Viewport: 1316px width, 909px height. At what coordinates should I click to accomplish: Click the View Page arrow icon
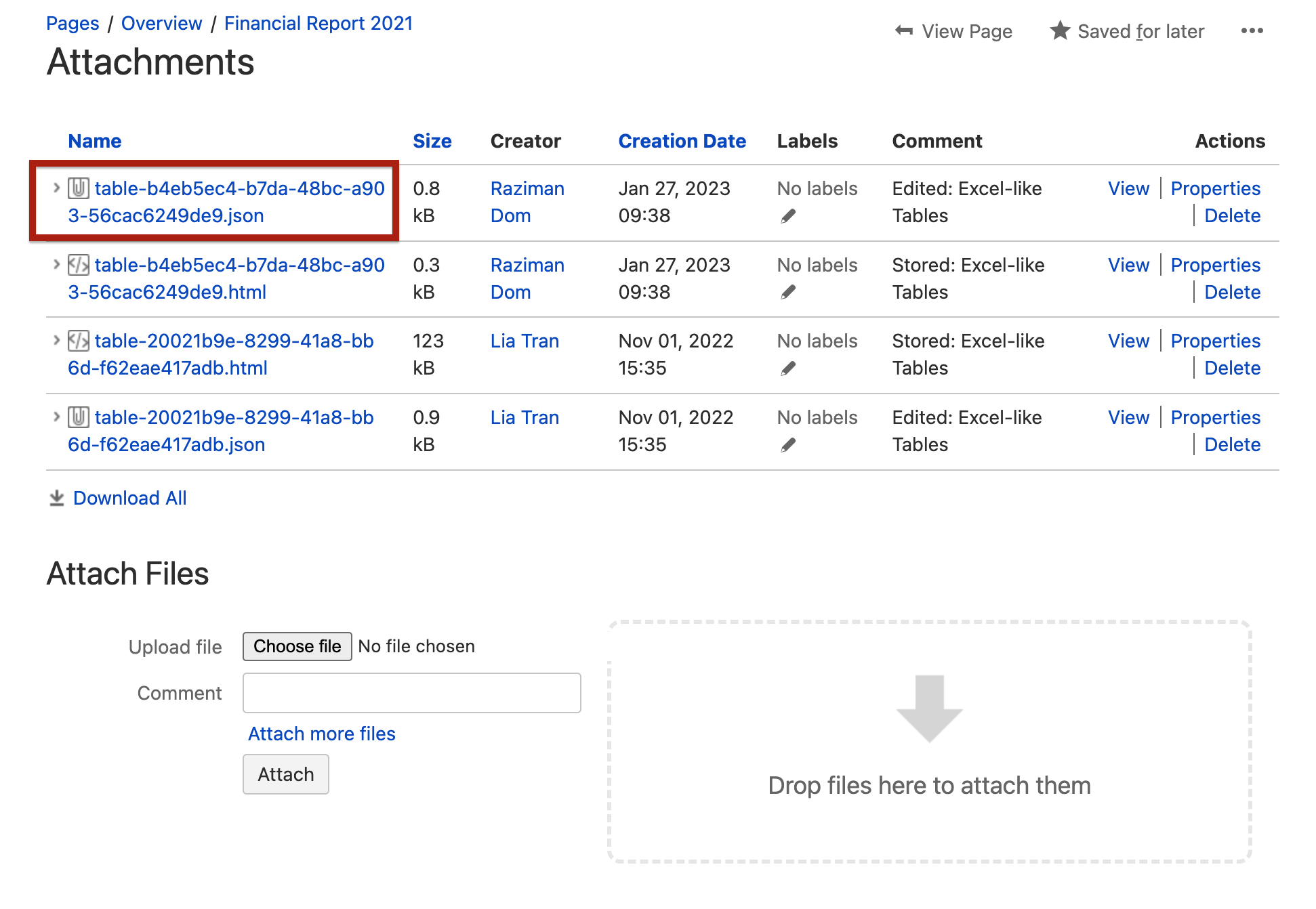pos(903,30)
